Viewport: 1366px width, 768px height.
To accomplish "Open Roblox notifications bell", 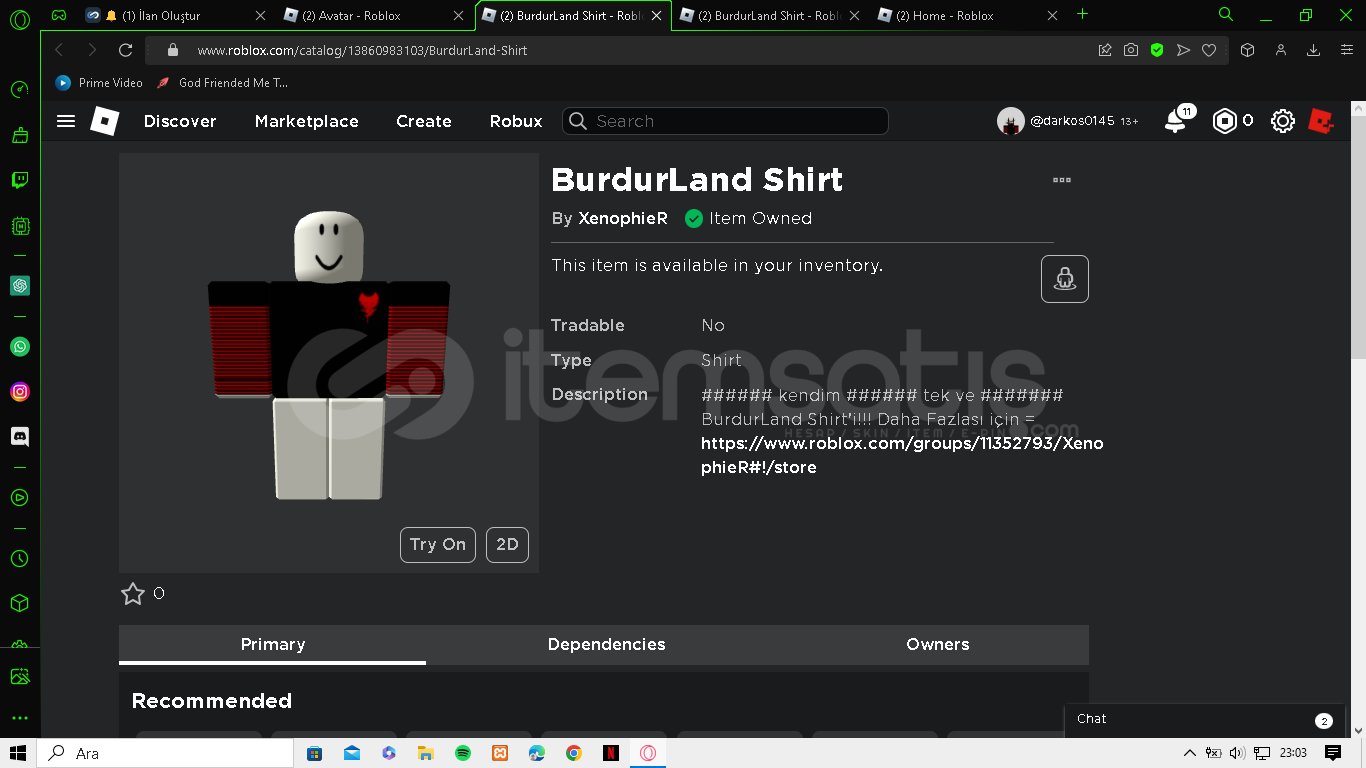I will coord(1176,121).
